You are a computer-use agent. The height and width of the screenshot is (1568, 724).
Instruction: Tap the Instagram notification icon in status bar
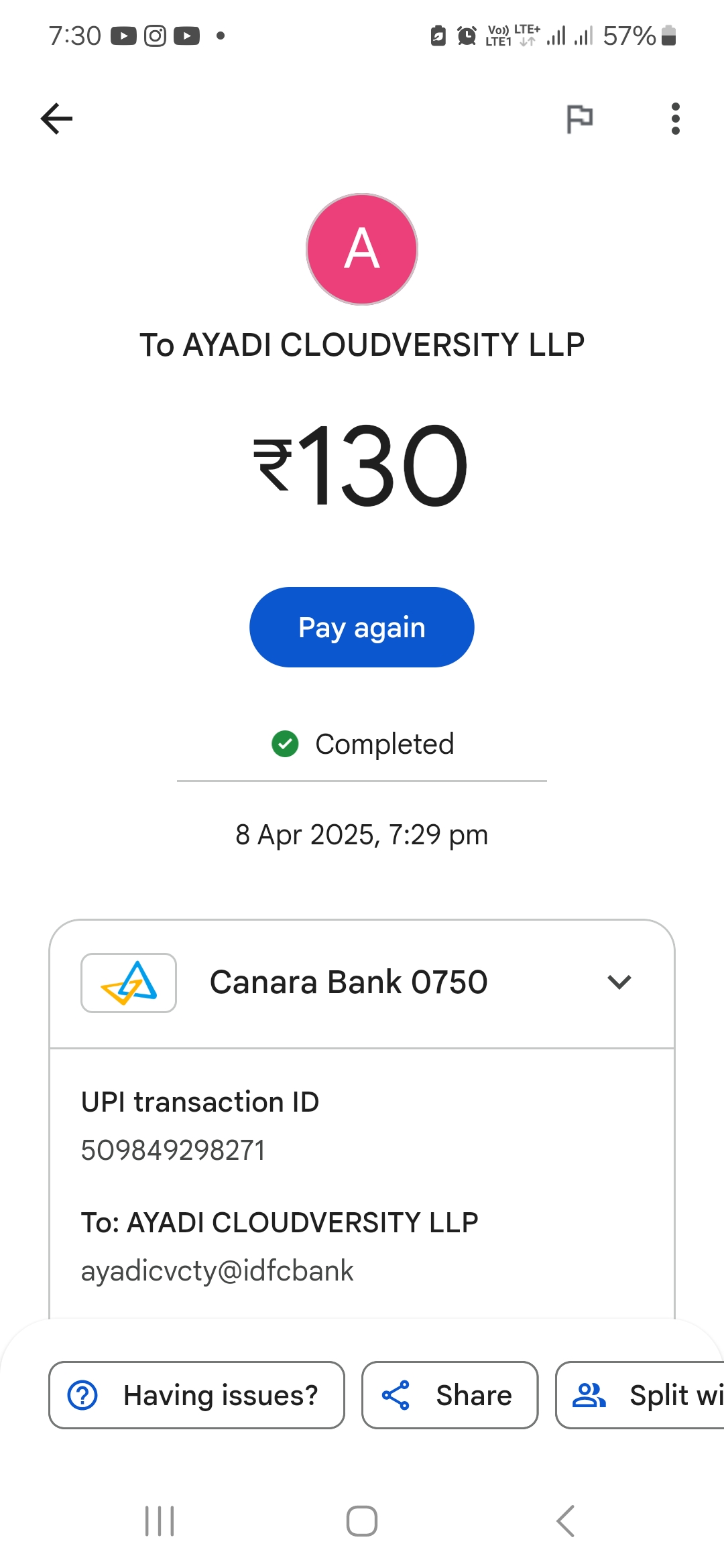pos(155,36)
